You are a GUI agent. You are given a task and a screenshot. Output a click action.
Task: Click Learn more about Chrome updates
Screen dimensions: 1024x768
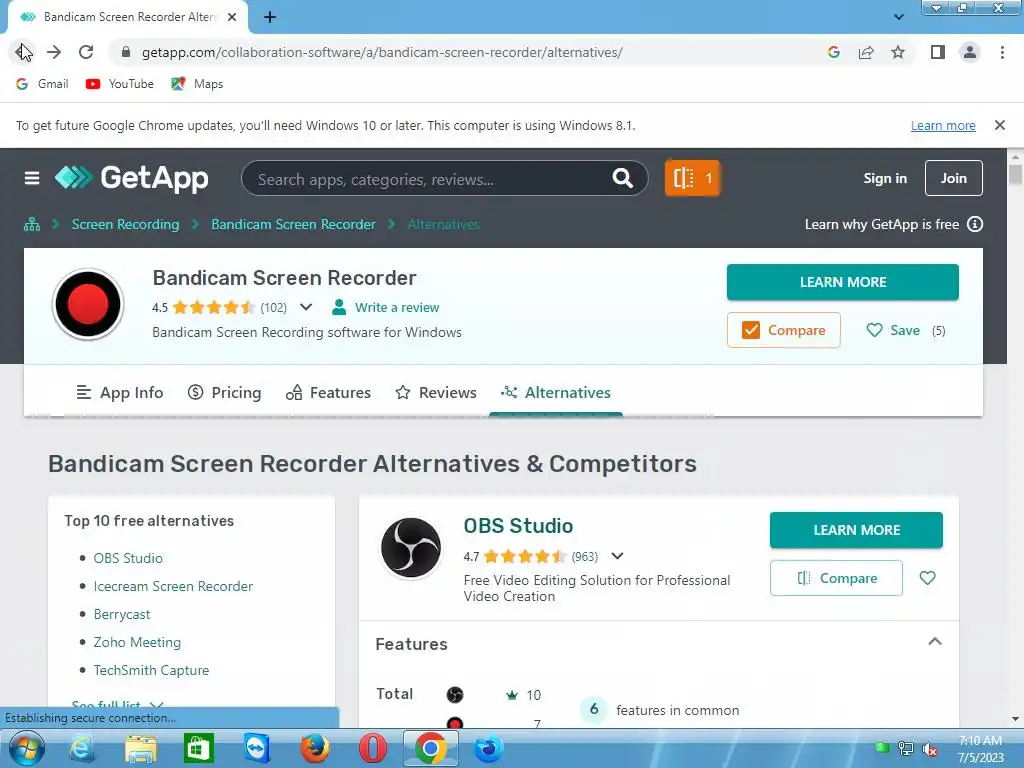[943, 125]
